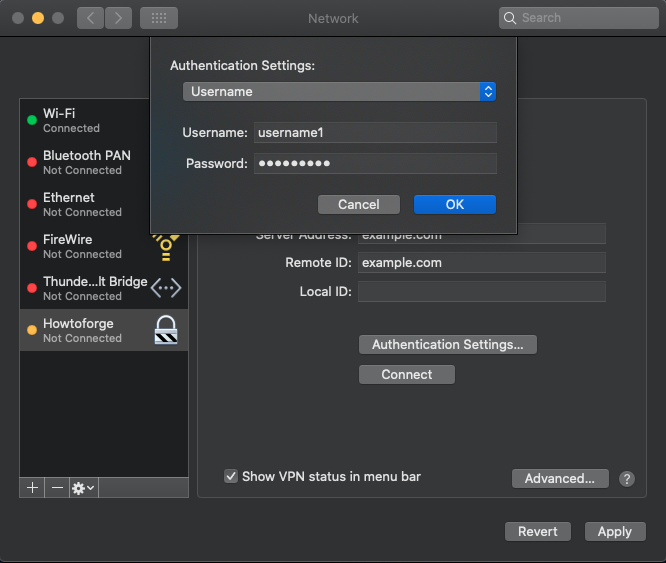The width and height of the screenshot is (666, 563).
Task: Open the gear action menu below services list
Action: 83,488
